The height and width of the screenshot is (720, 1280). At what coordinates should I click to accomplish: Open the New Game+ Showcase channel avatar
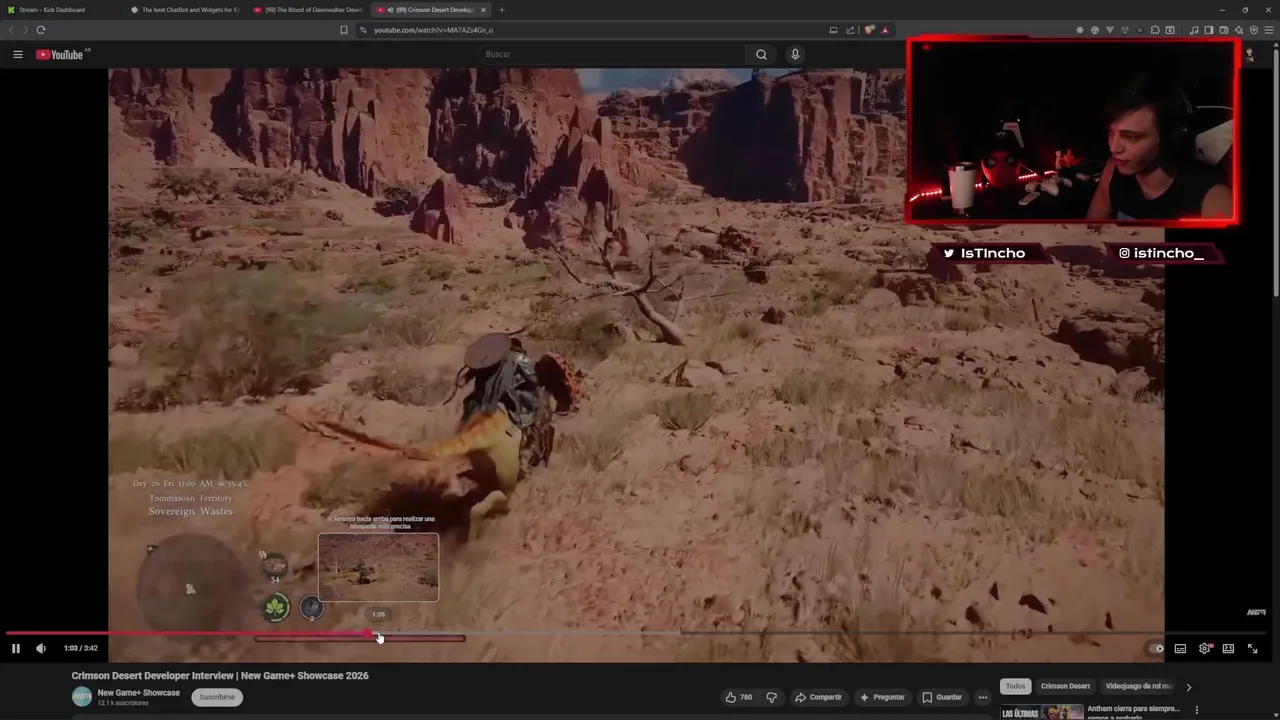(x=81, y=697)
